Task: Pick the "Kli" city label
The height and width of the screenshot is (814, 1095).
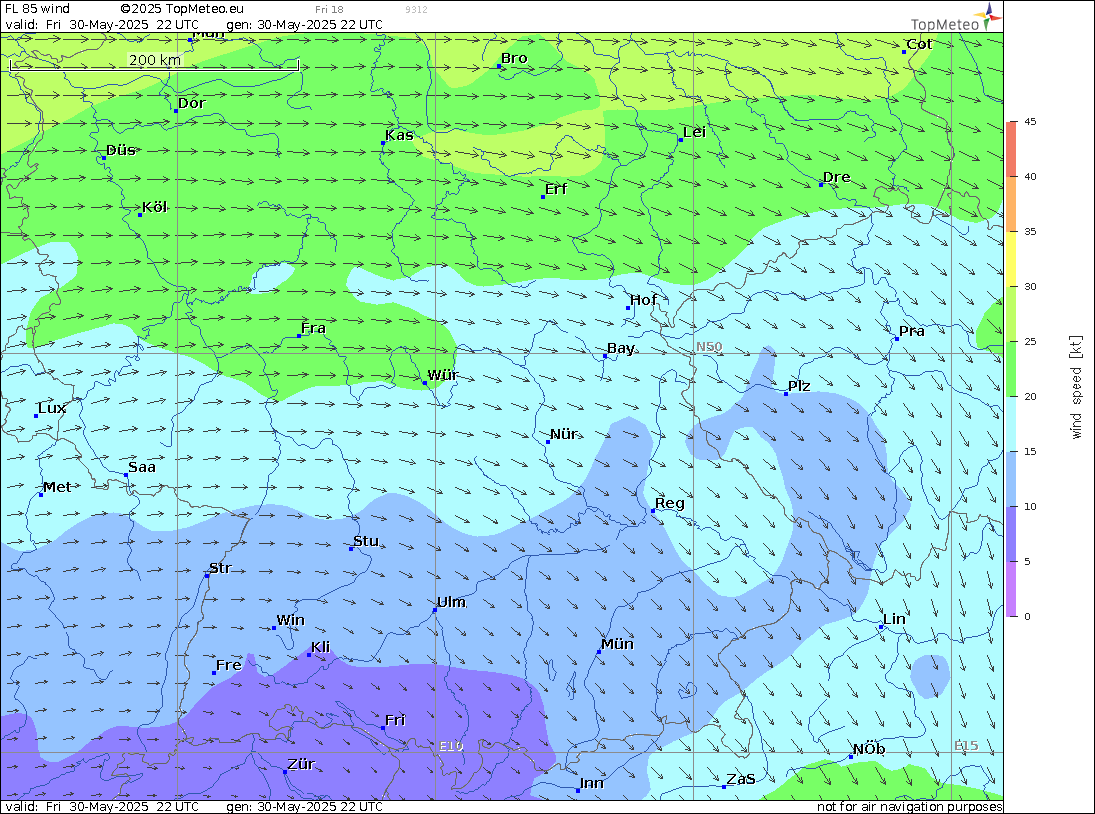Action: click(x=321, y=647)
